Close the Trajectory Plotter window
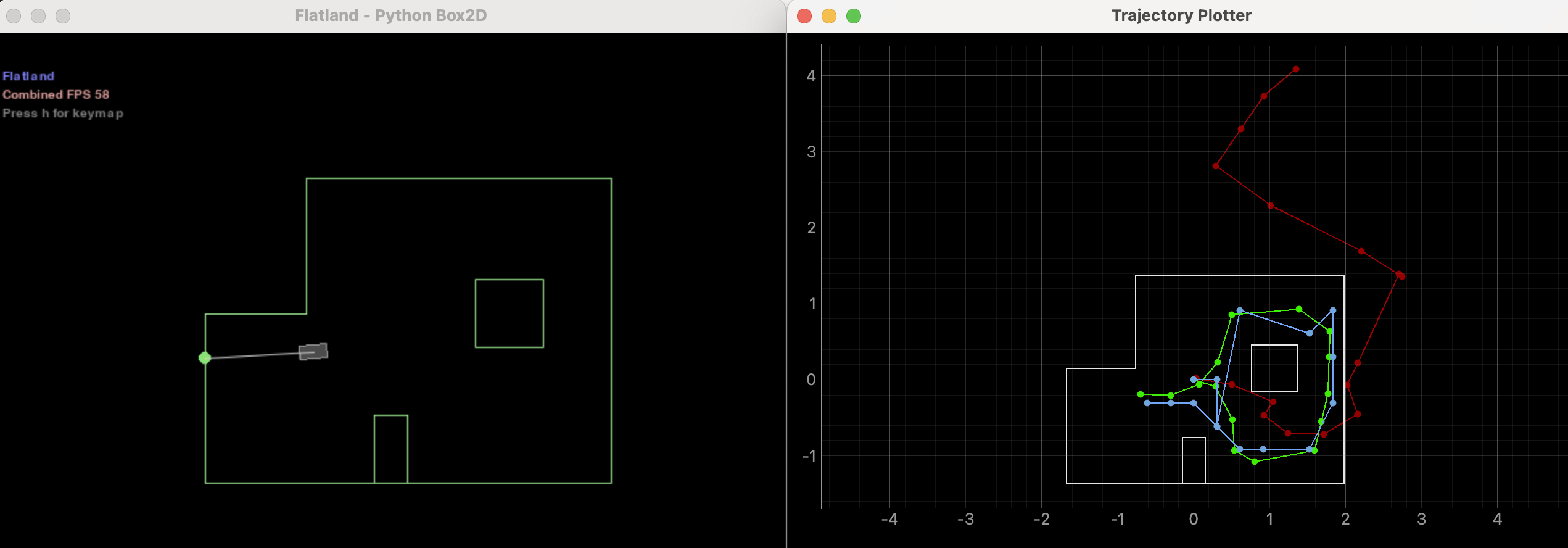 804,16
